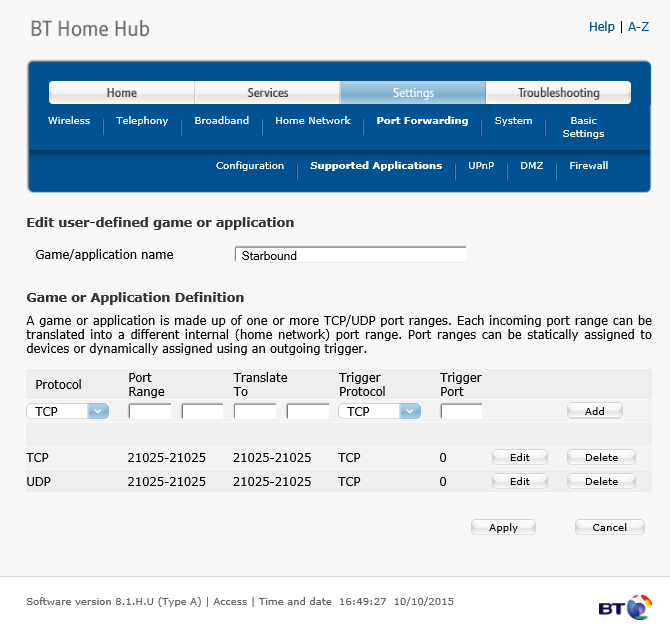
Task: Go to the Services tab
Action: coord(267,92)
